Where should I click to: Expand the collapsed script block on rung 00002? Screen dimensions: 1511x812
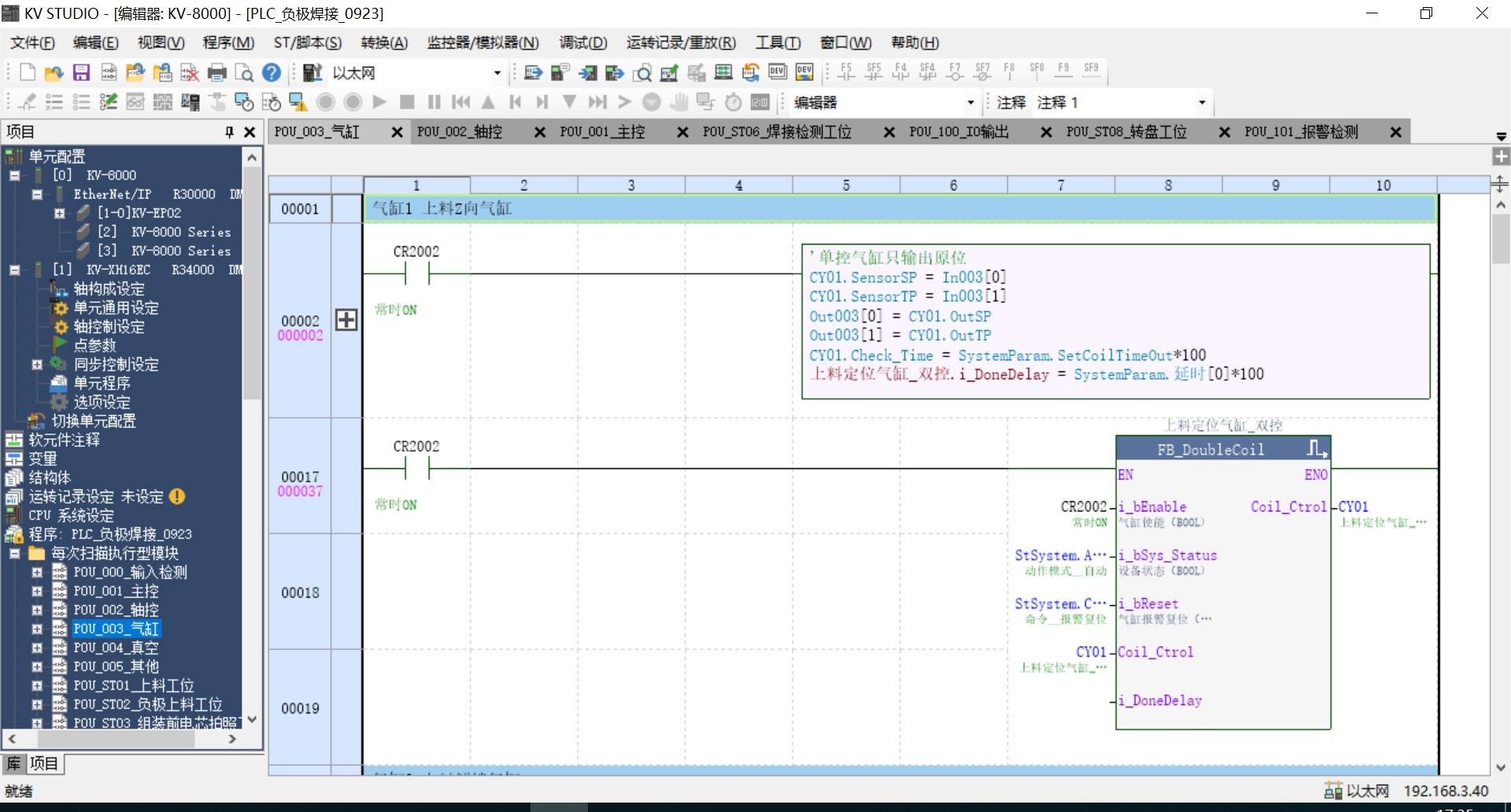tap(346, 319)
